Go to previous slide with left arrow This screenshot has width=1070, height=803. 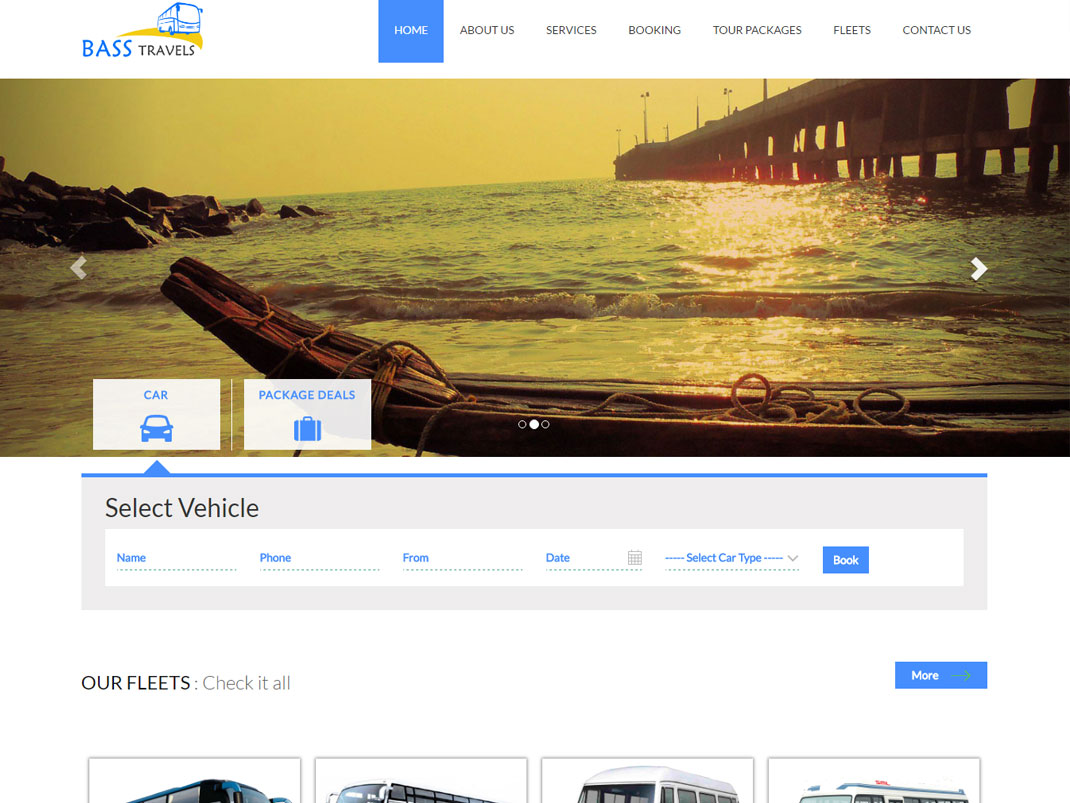point(78,268)
